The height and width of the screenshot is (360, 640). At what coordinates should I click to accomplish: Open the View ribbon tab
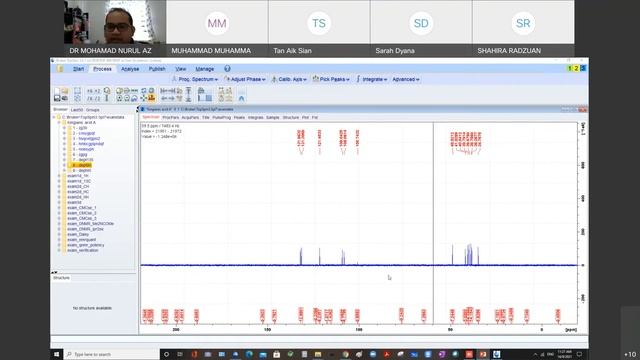[x=180, y=69]
